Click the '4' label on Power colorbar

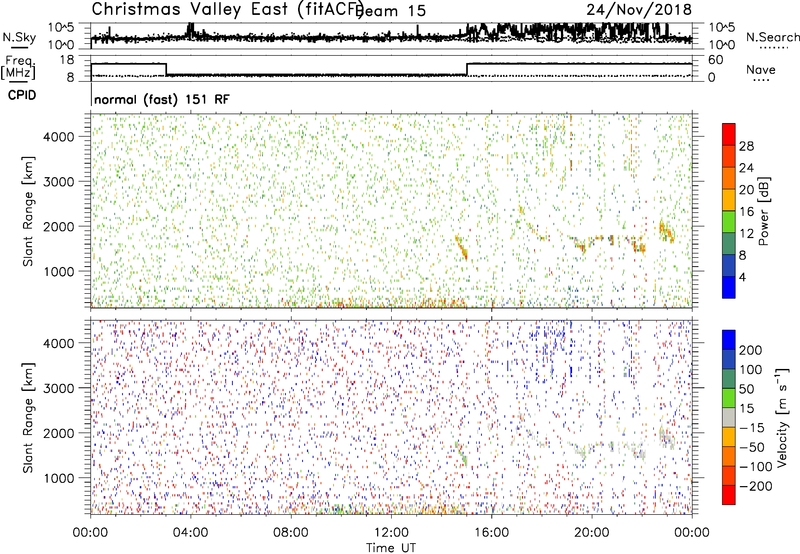[742, 277]
